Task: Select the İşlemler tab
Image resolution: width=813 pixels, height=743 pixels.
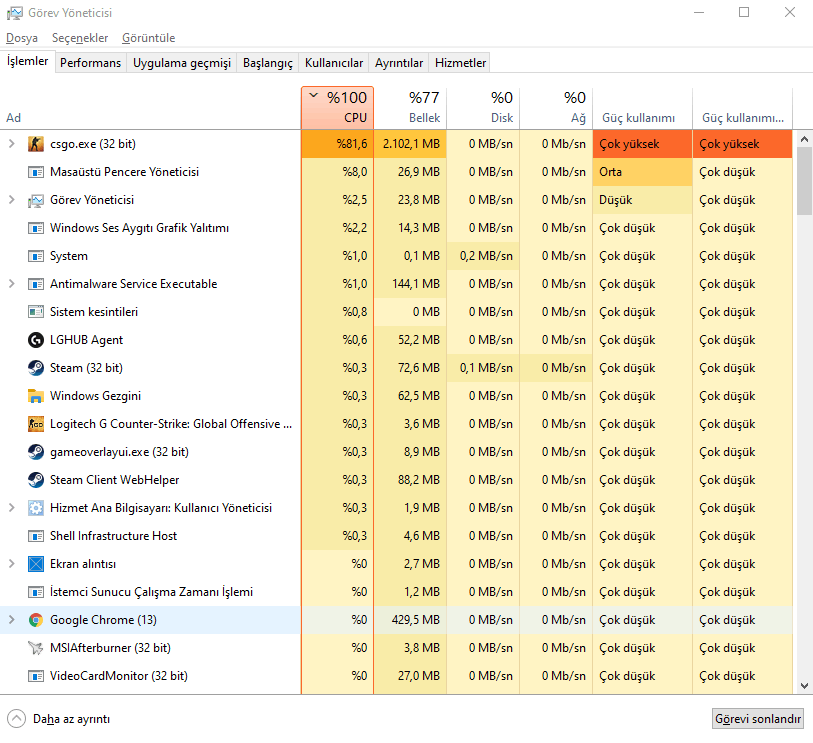Action: (x=27, y=61)
